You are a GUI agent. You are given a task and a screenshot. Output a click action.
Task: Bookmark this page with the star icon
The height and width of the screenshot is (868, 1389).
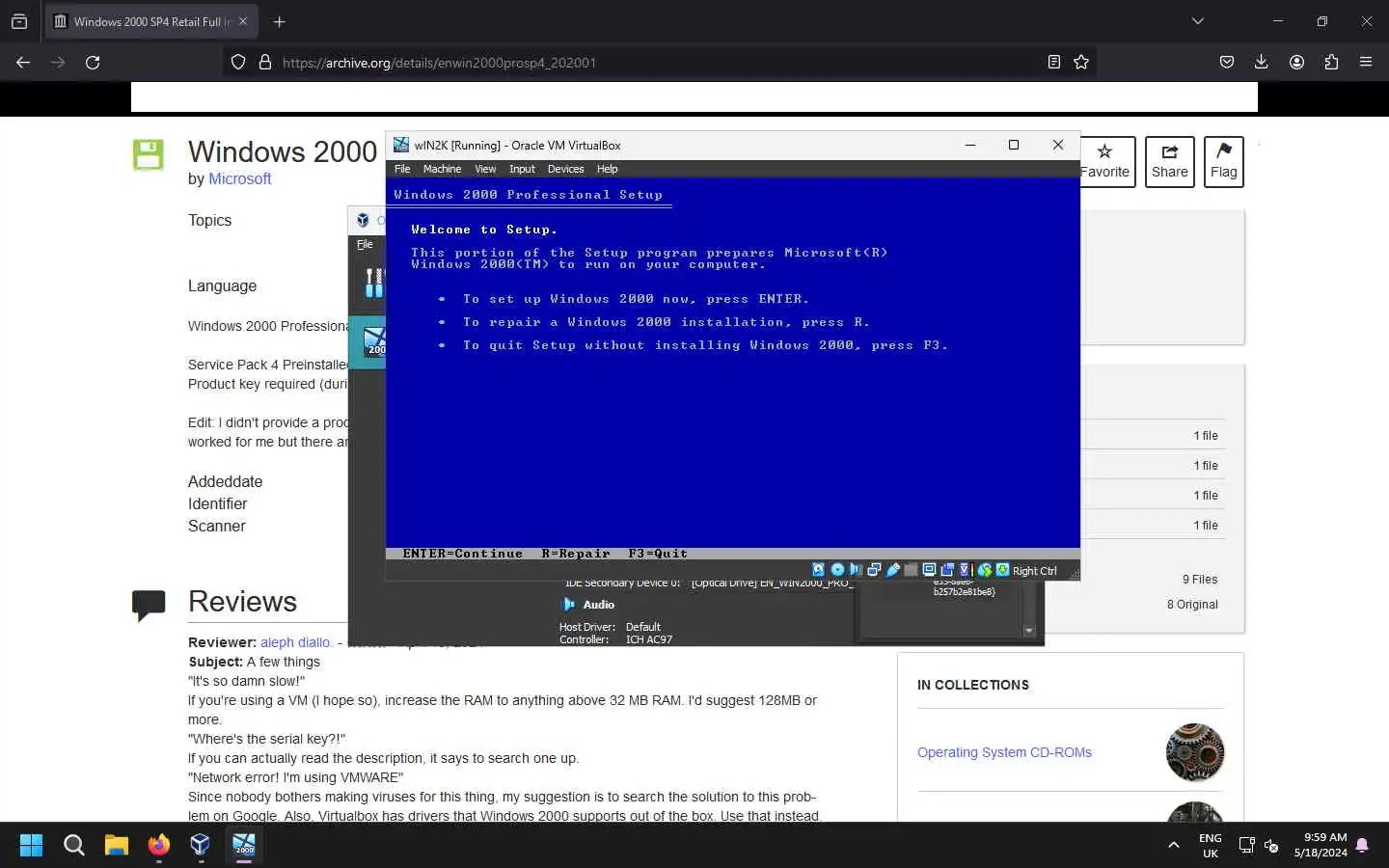[x=1081, y=62]
